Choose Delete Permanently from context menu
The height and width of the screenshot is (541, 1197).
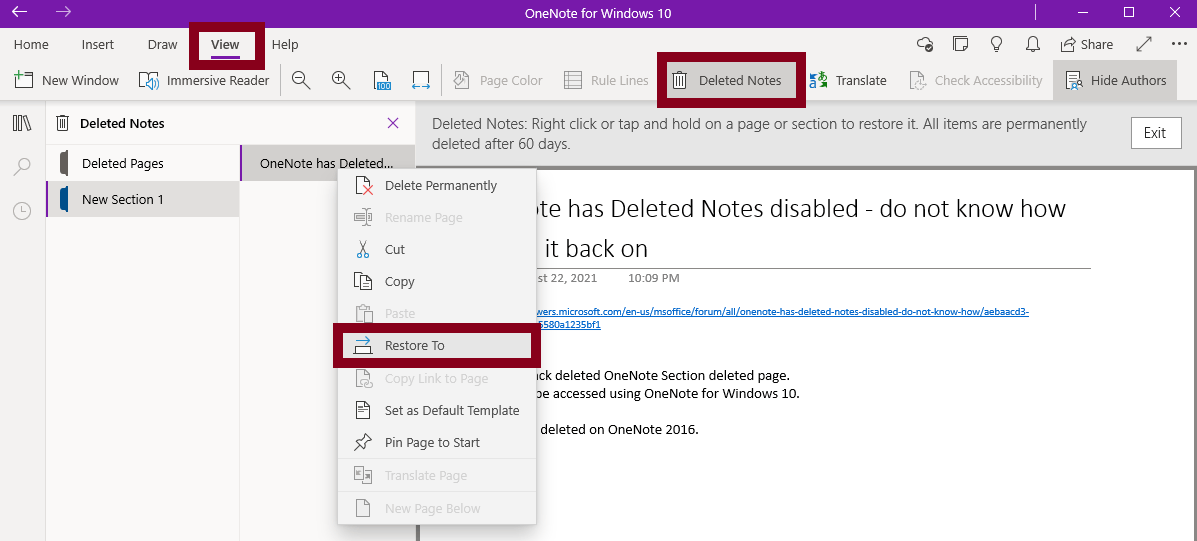click(x=437, y=185)
